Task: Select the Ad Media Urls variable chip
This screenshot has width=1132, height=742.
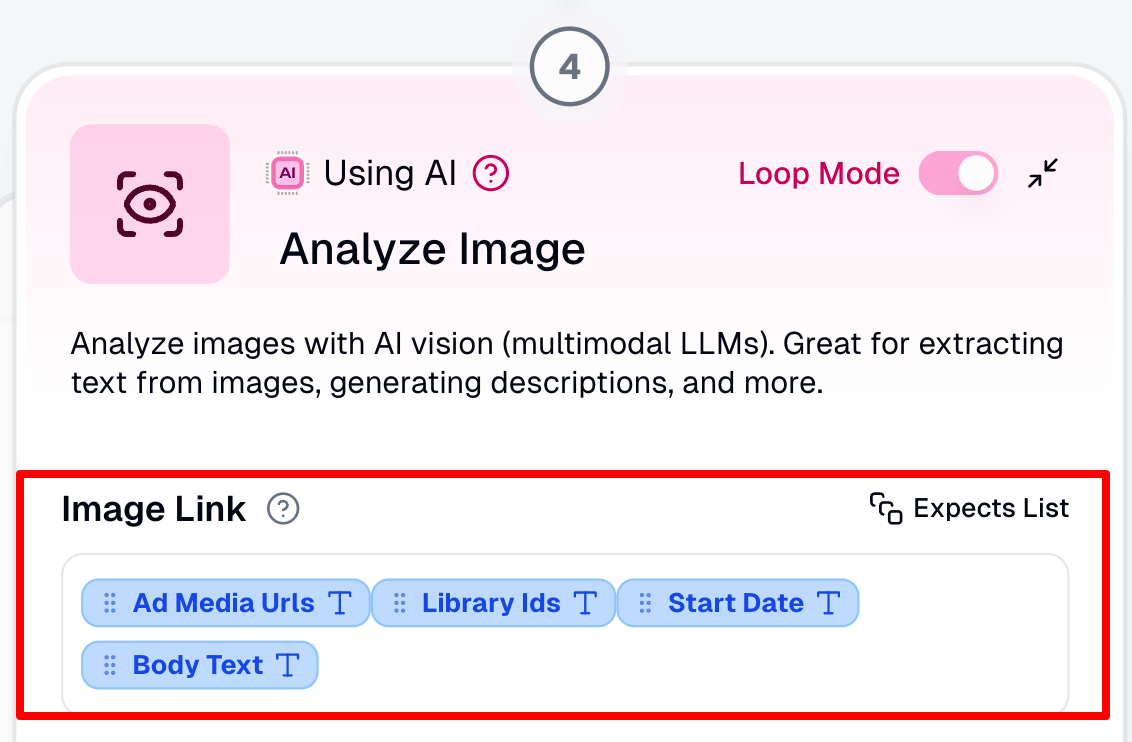Action: [225, 603]
